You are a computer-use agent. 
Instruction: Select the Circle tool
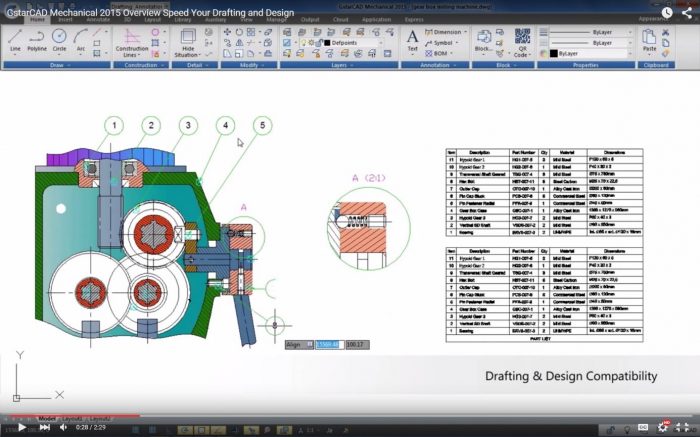pos(59,40)
